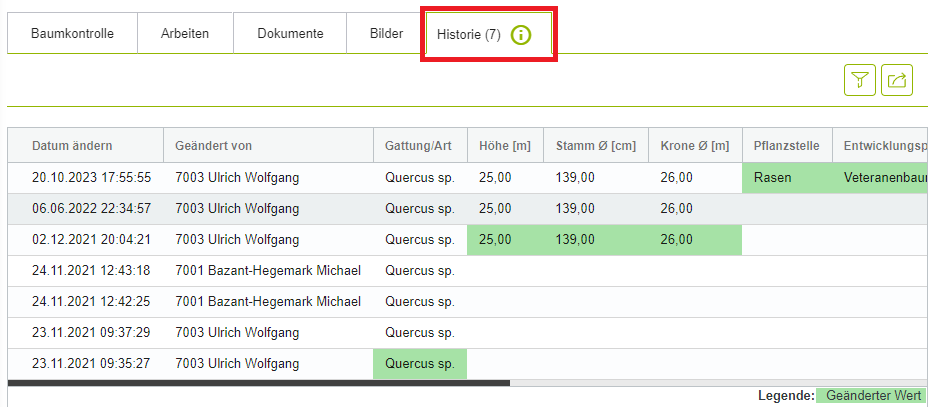Select the Dokumente tab
932x407 pixels.
[290, 34]
